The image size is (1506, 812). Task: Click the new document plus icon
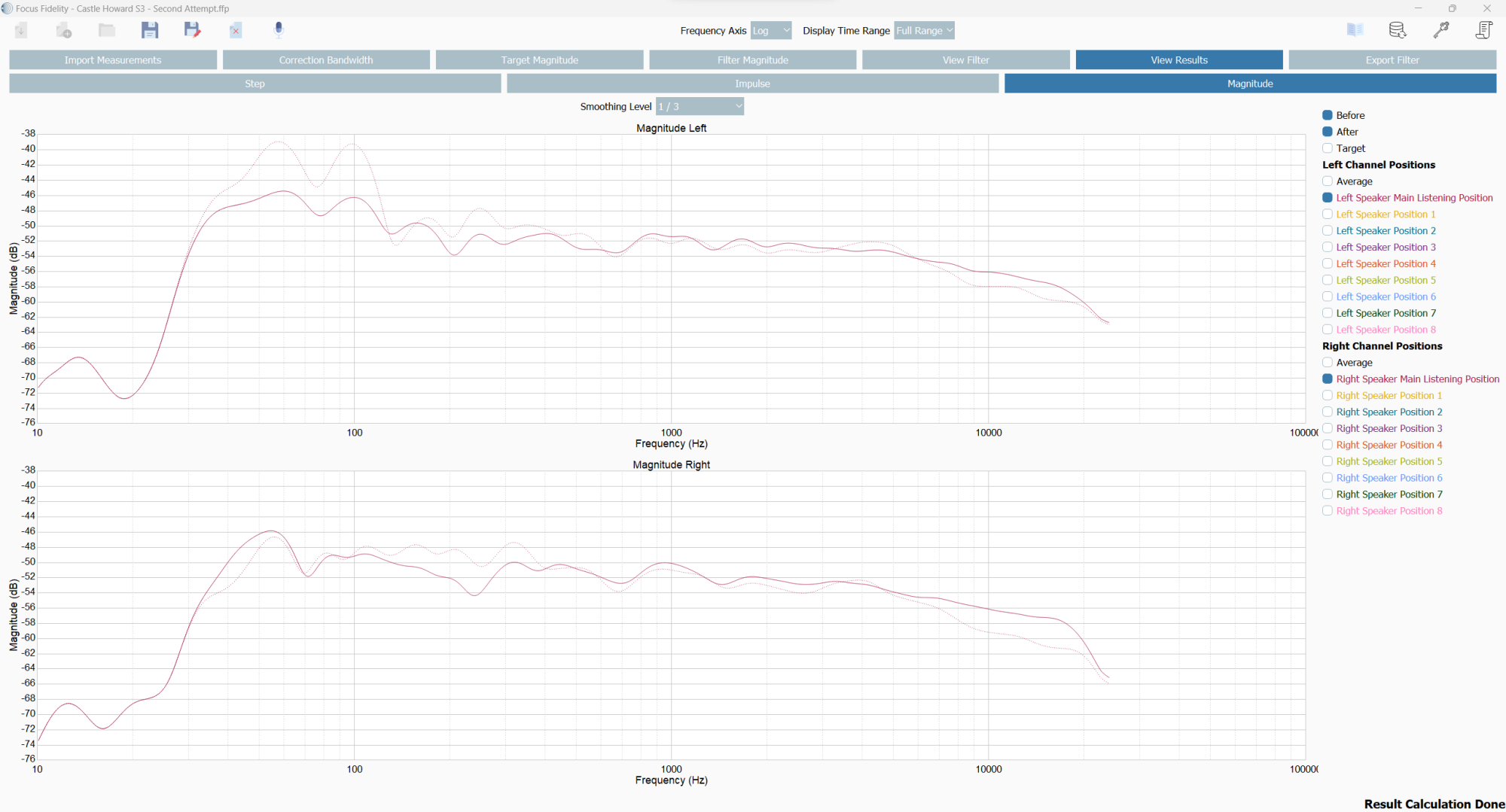[64, 30]
